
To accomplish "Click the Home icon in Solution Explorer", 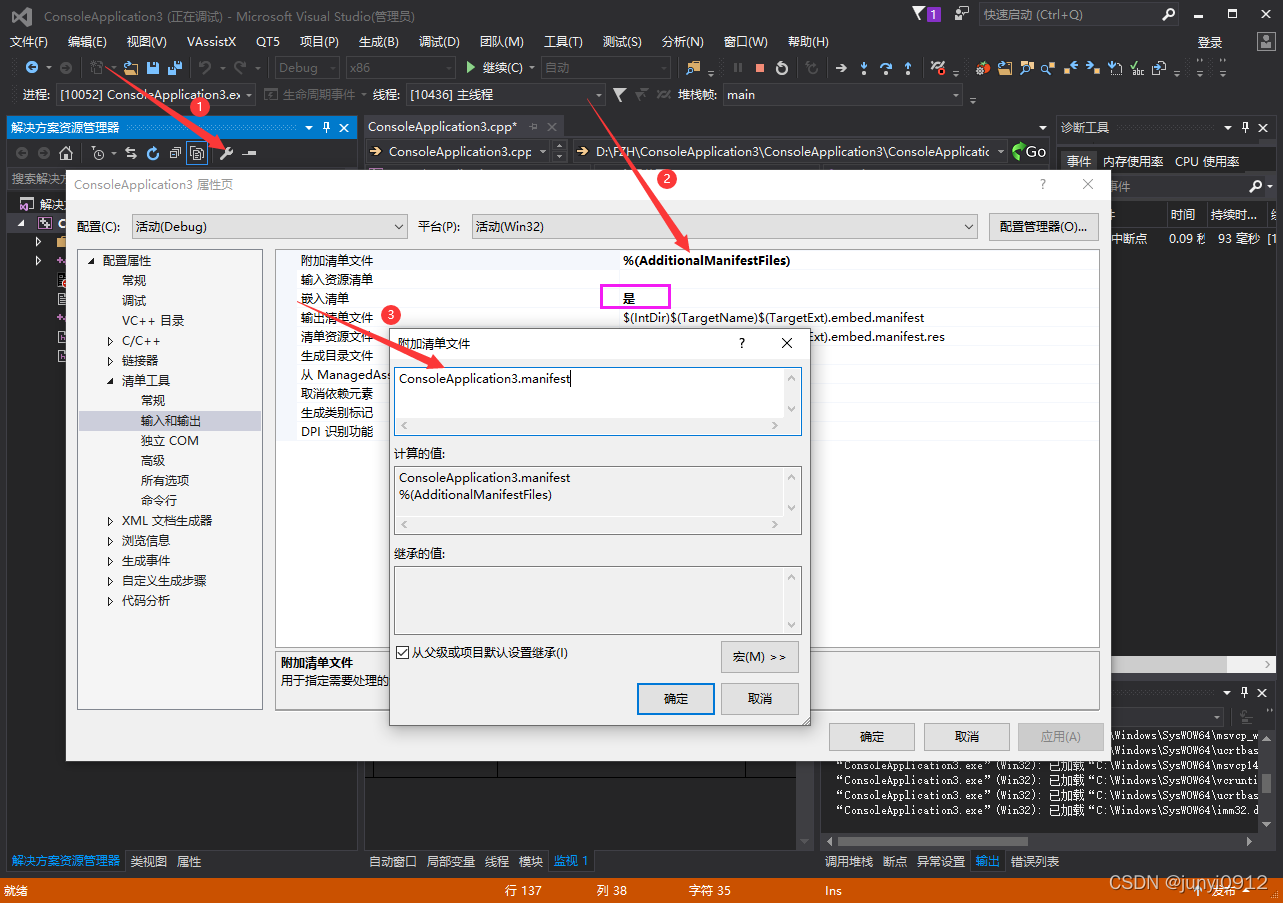I will point(66,153).
